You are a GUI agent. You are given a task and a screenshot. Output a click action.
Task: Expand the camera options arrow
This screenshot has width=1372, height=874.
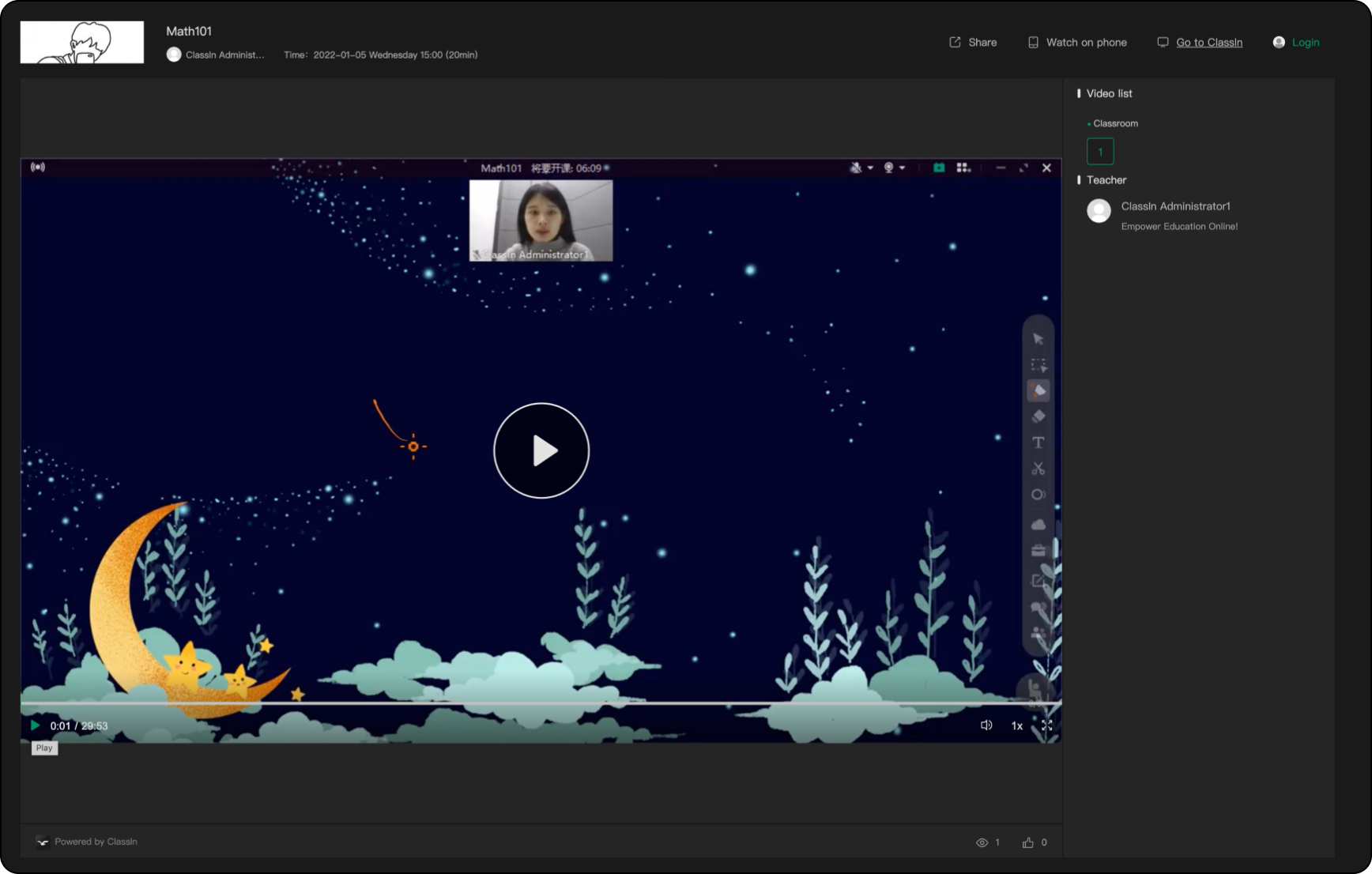[x=902, y=168]
